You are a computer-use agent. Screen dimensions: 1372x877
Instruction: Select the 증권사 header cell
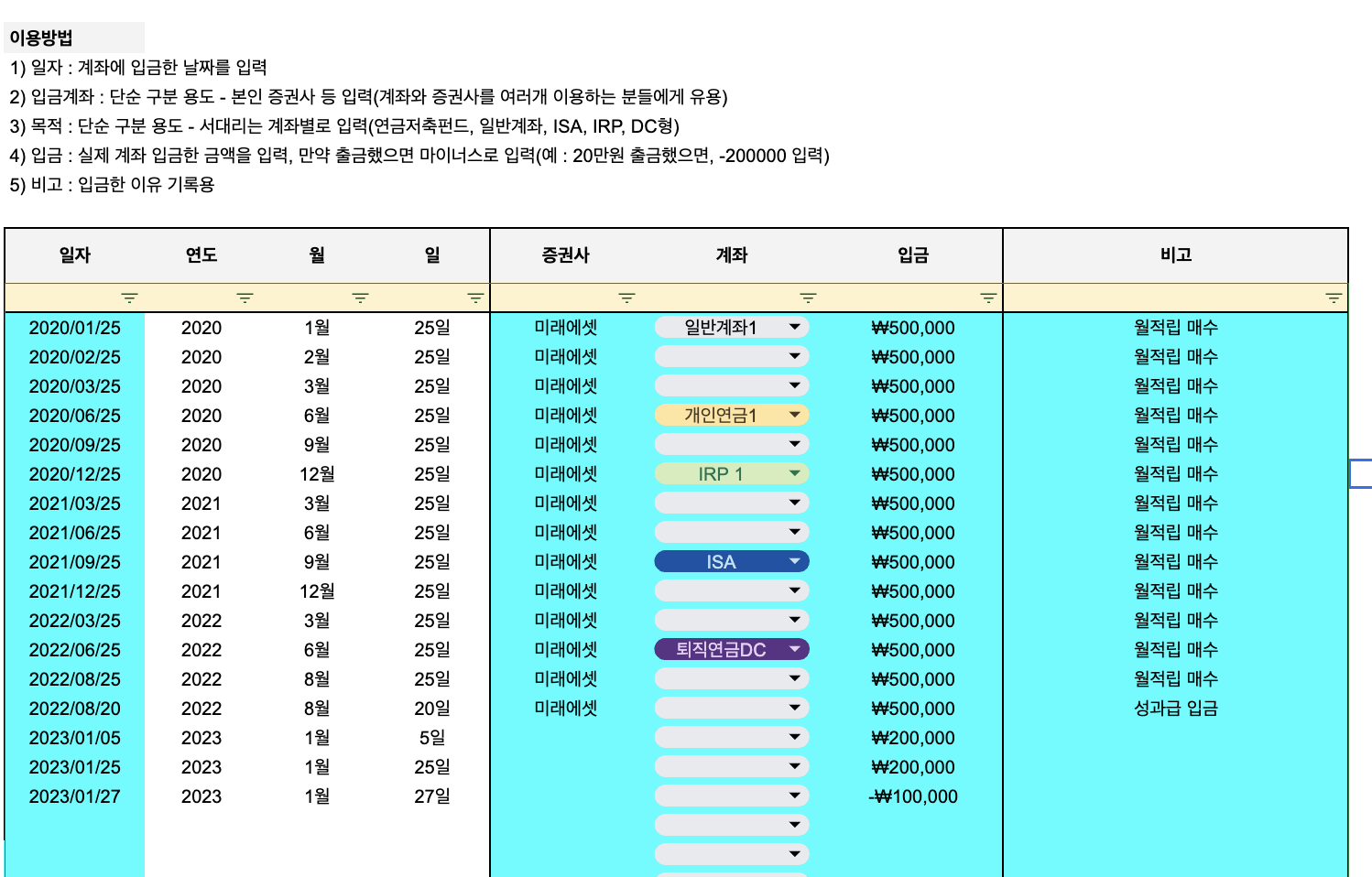566,255
